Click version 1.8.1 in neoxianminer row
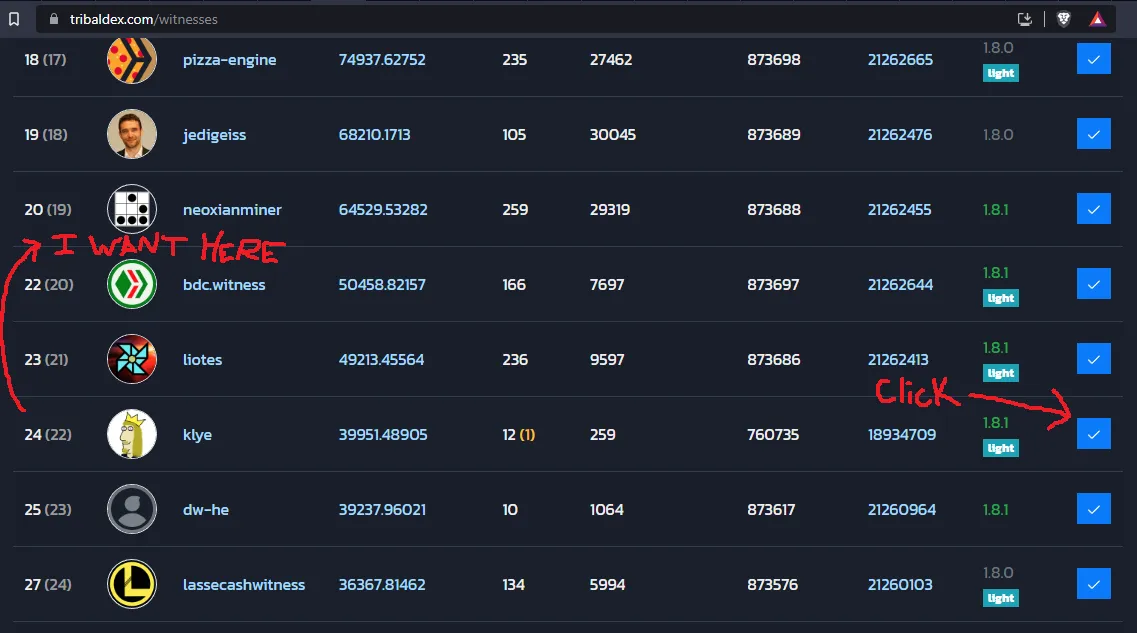1137x633 pixels. pyautogui.click(x=996, y=210)
